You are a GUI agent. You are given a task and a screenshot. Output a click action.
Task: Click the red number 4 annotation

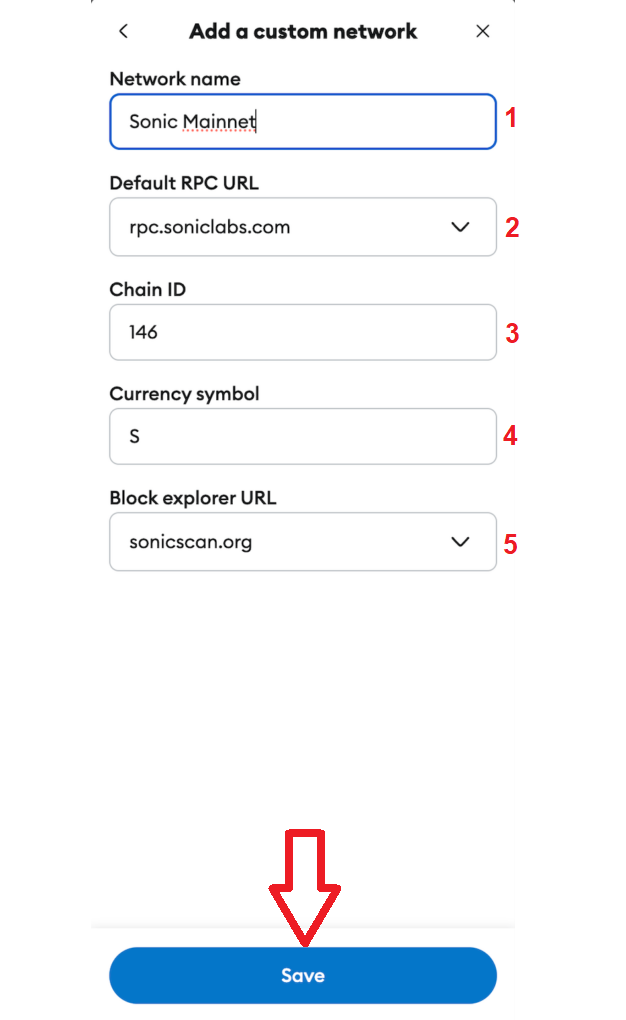point(511,437)
